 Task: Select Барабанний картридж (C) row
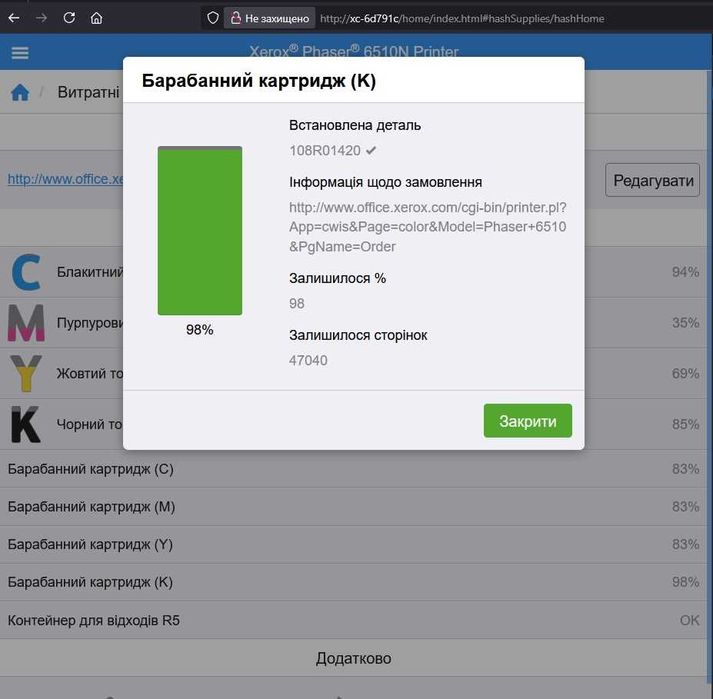[353, 469]
